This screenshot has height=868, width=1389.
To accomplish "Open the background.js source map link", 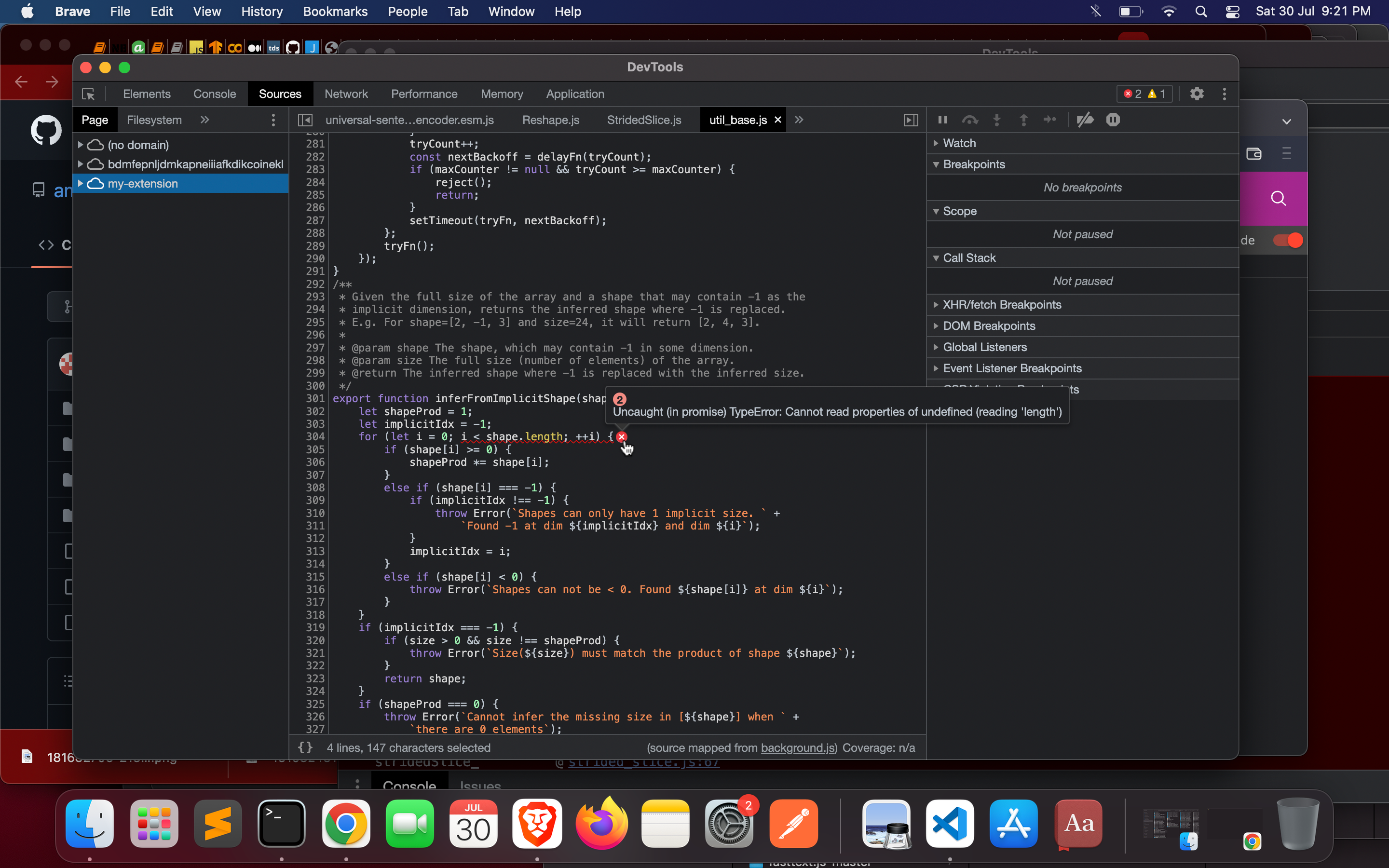I will 797,747.
